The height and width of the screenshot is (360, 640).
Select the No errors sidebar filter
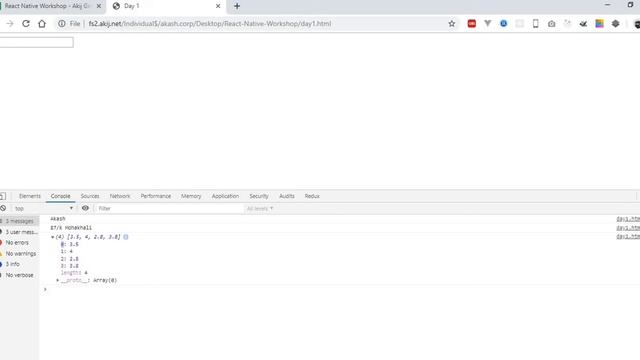(19, 242)
